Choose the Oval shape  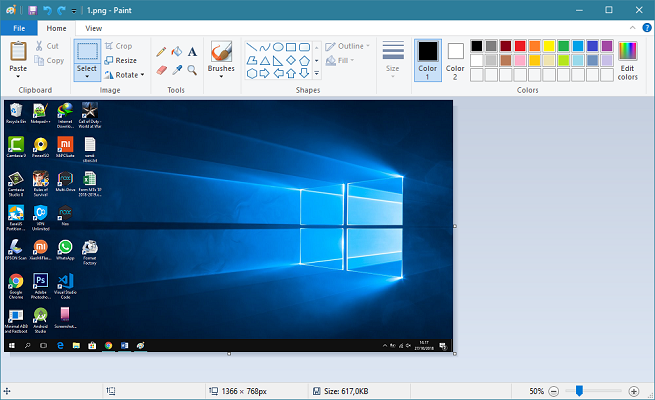coord(278,47)
